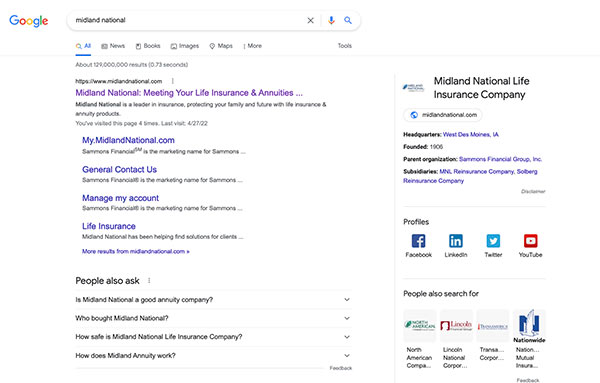Open North American Company thumbnail
The image size is (600, 383).
(419, 326)
